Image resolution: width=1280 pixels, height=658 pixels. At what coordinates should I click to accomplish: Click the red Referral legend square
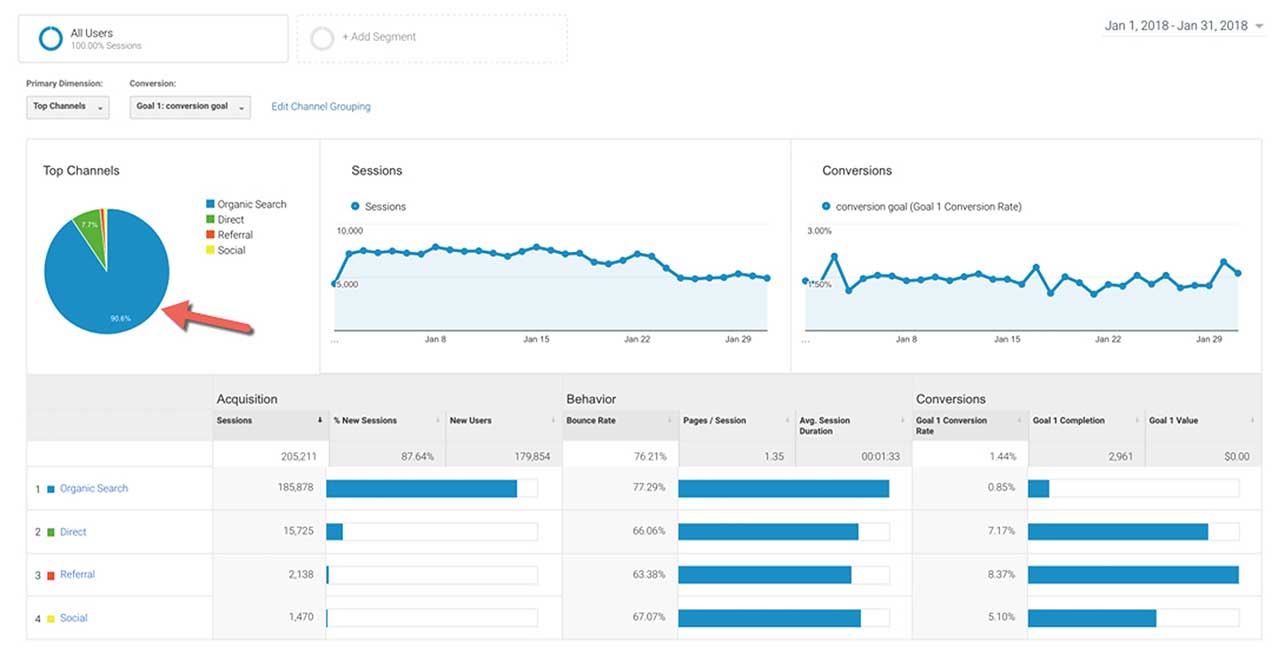209,235
